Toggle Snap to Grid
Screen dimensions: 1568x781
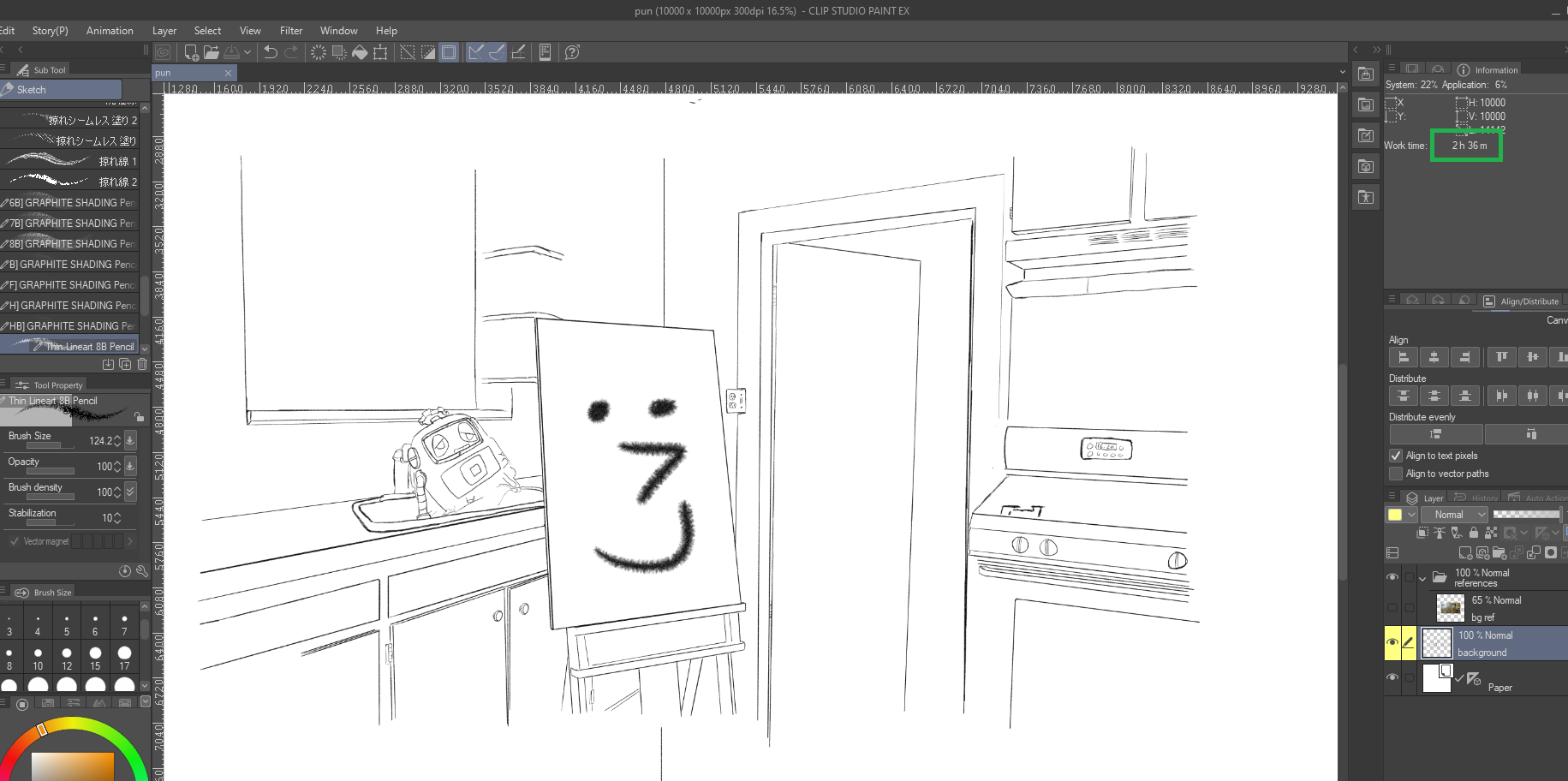click(518, 52)
